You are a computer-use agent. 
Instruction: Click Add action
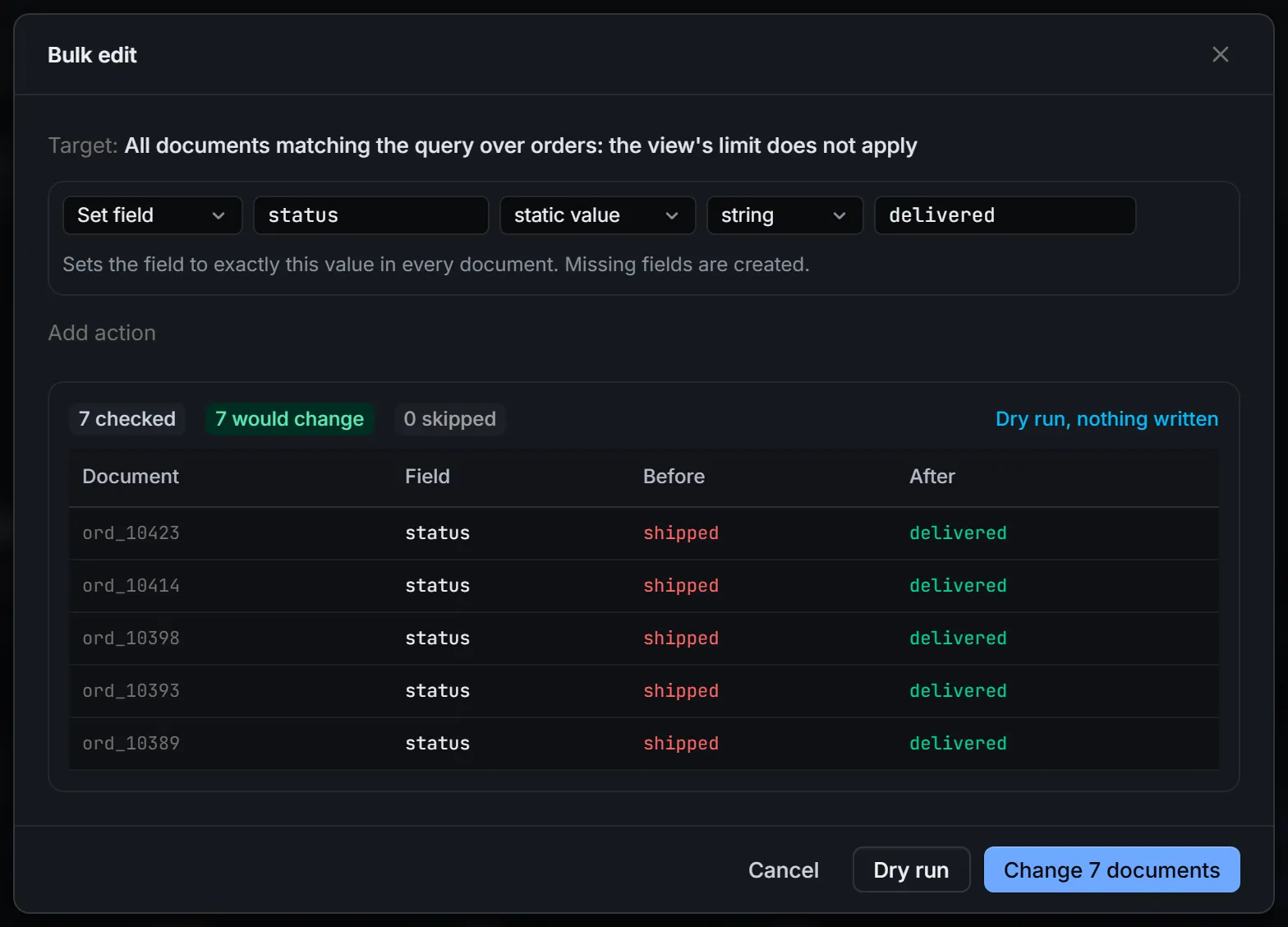click(x=102, y=333)
